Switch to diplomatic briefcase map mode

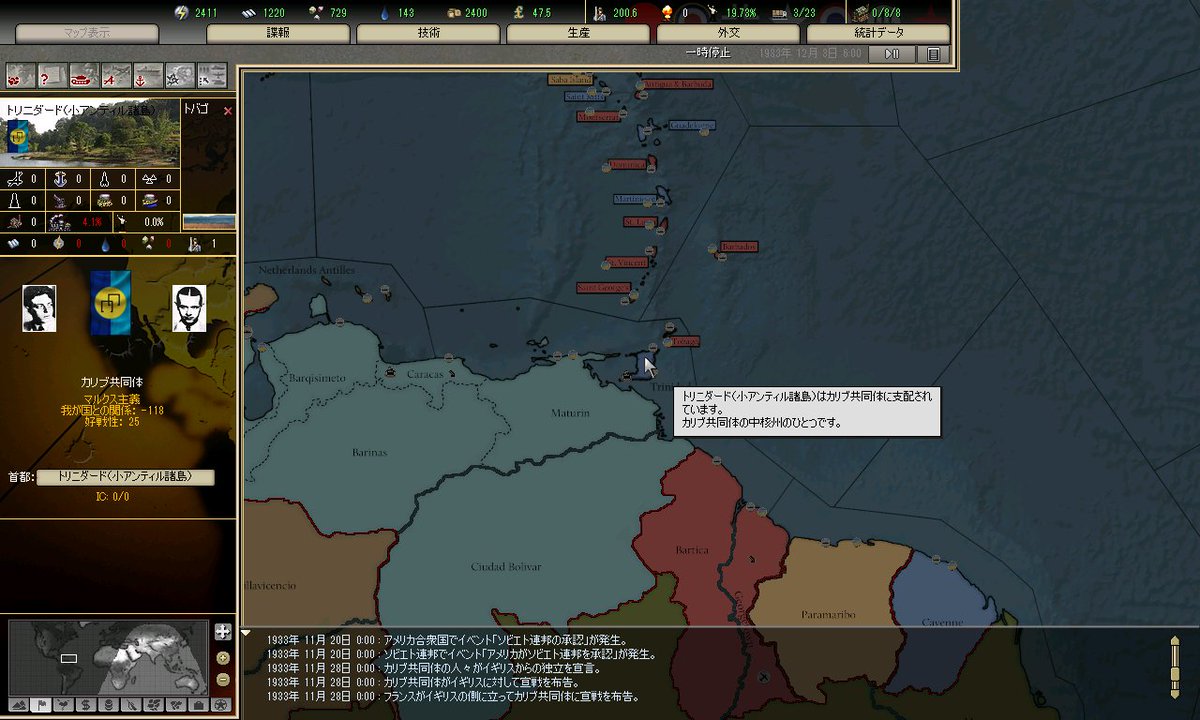click(198, 705)
